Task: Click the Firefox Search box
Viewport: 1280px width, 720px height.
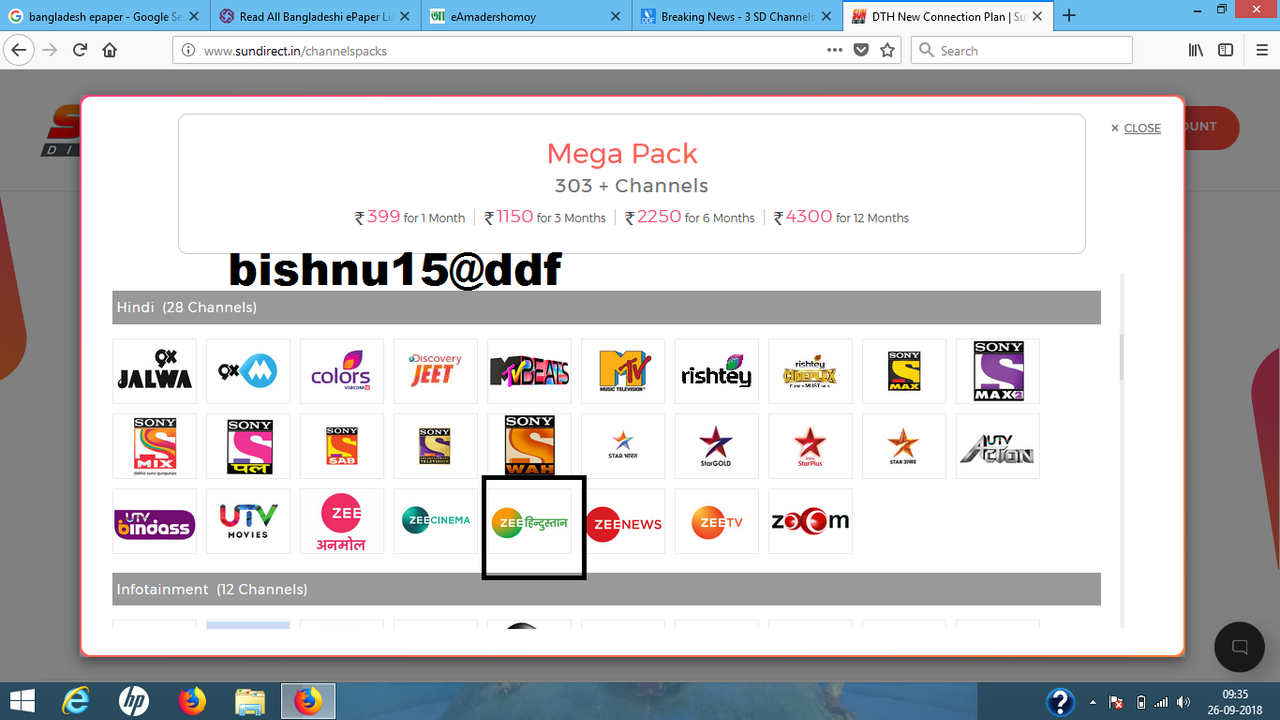Action: click(x=1021, y=50)
